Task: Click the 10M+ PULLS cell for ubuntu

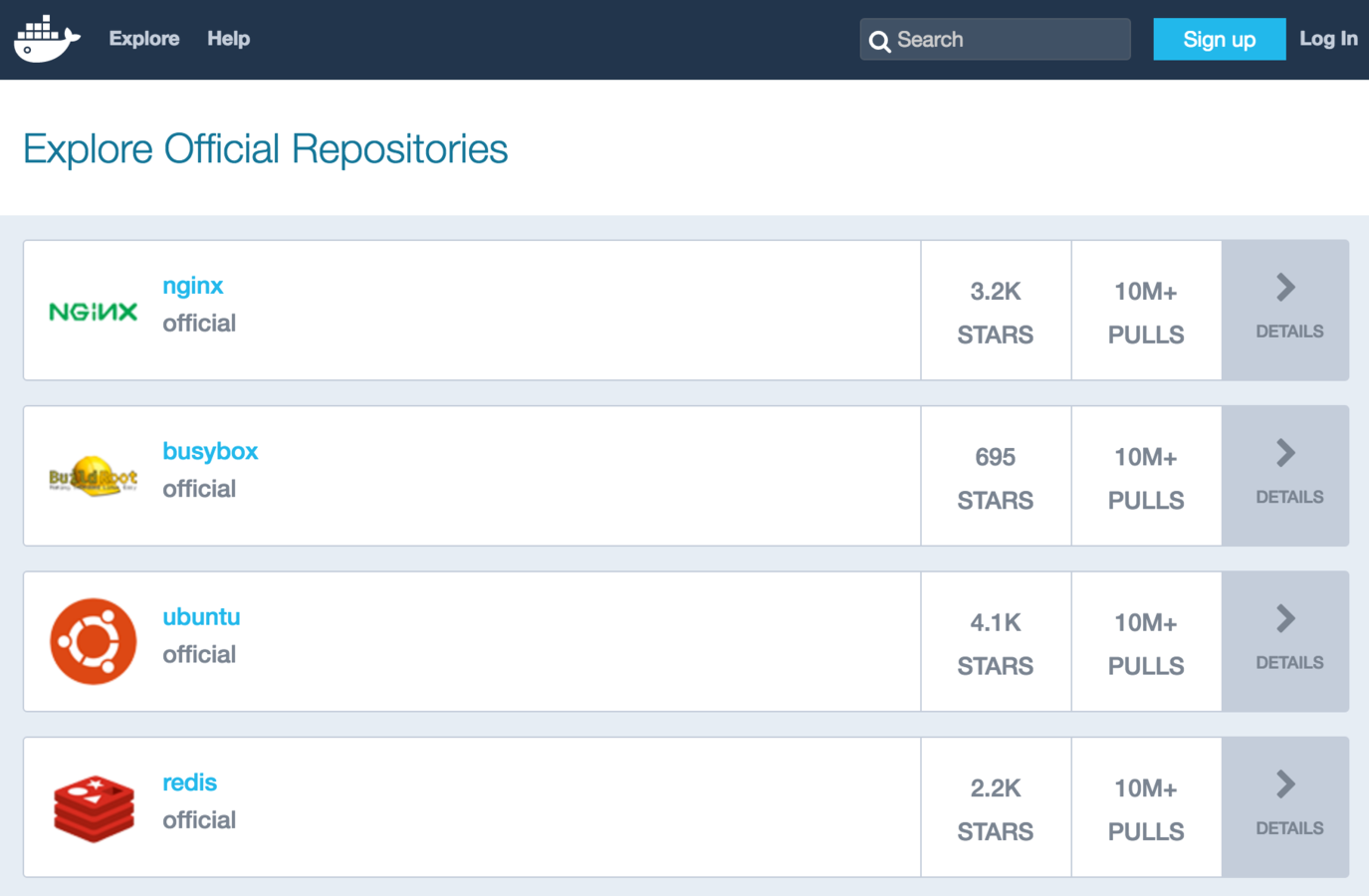Action: (1146, 641)
